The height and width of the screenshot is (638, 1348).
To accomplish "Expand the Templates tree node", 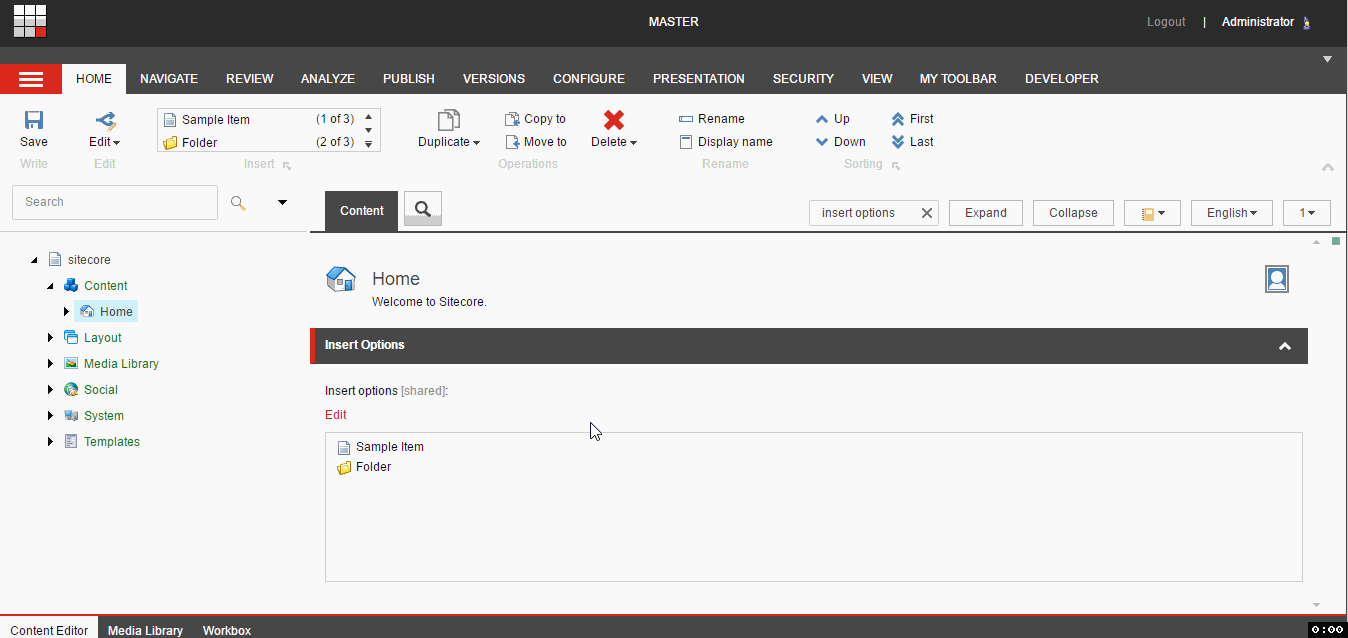I will click(50, 441).
